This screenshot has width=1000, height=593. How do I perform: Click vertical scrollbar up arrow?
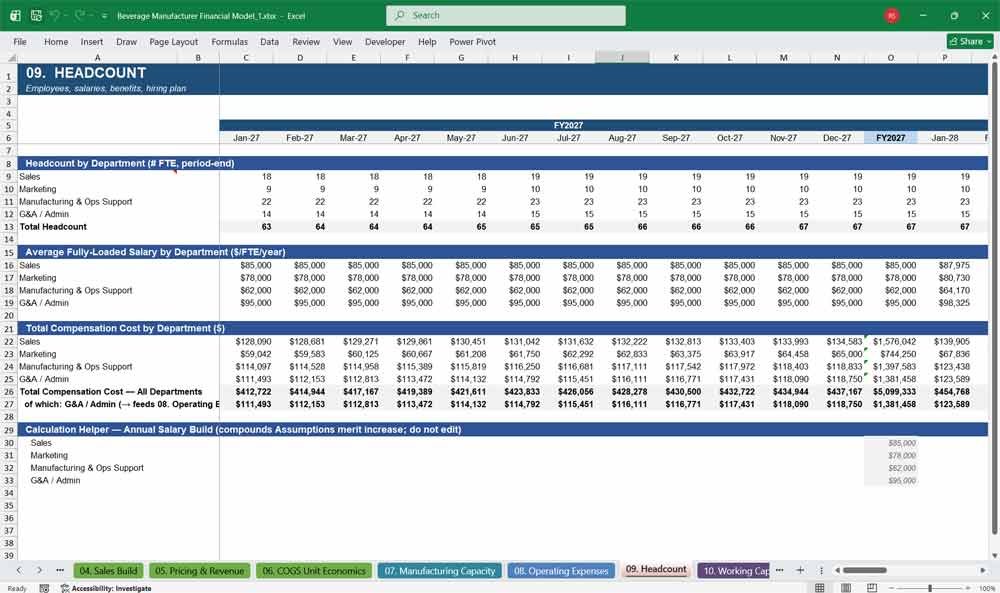(994, 57)
